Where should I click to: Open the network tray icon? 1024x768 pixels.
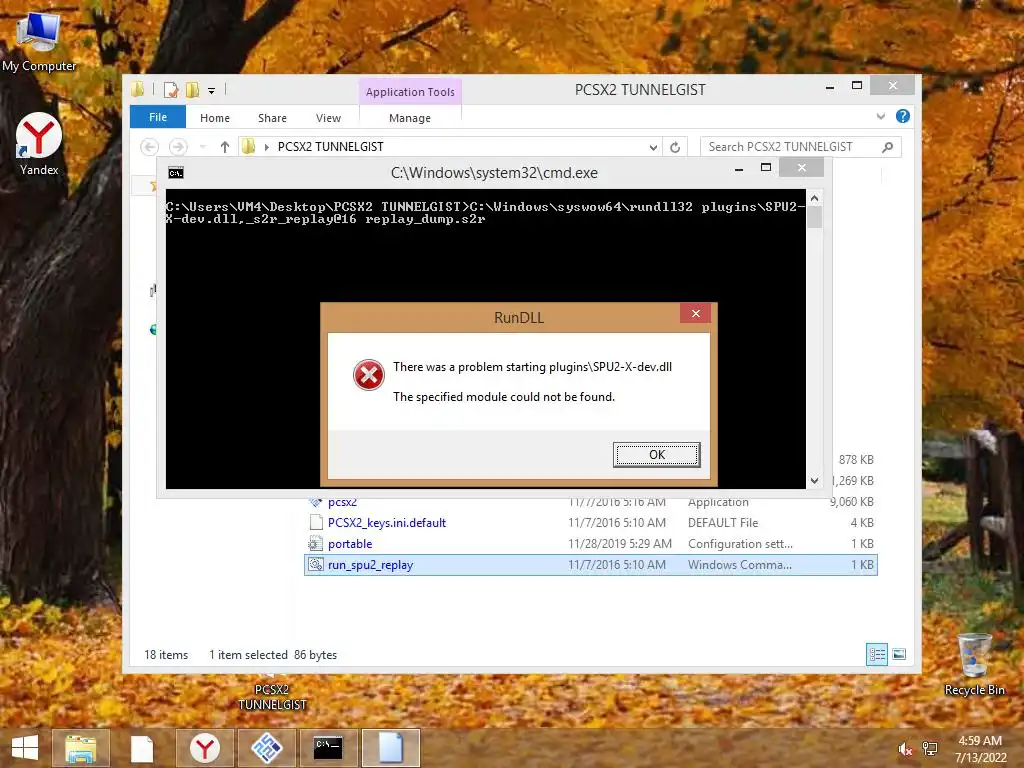coord(930,749)
